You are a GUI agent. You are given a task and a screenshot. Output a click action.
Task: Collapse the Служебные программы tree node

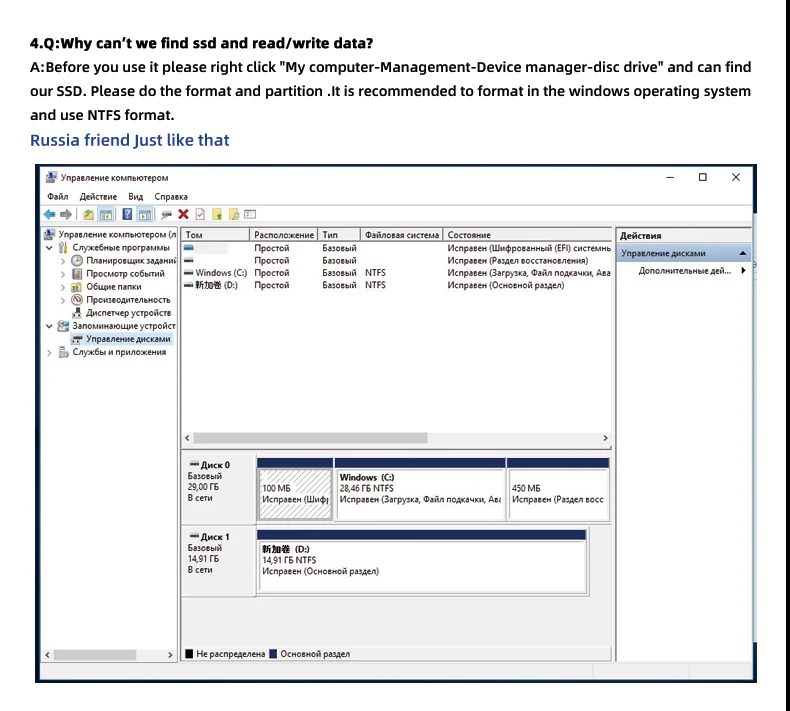click(x=49, y=248)
